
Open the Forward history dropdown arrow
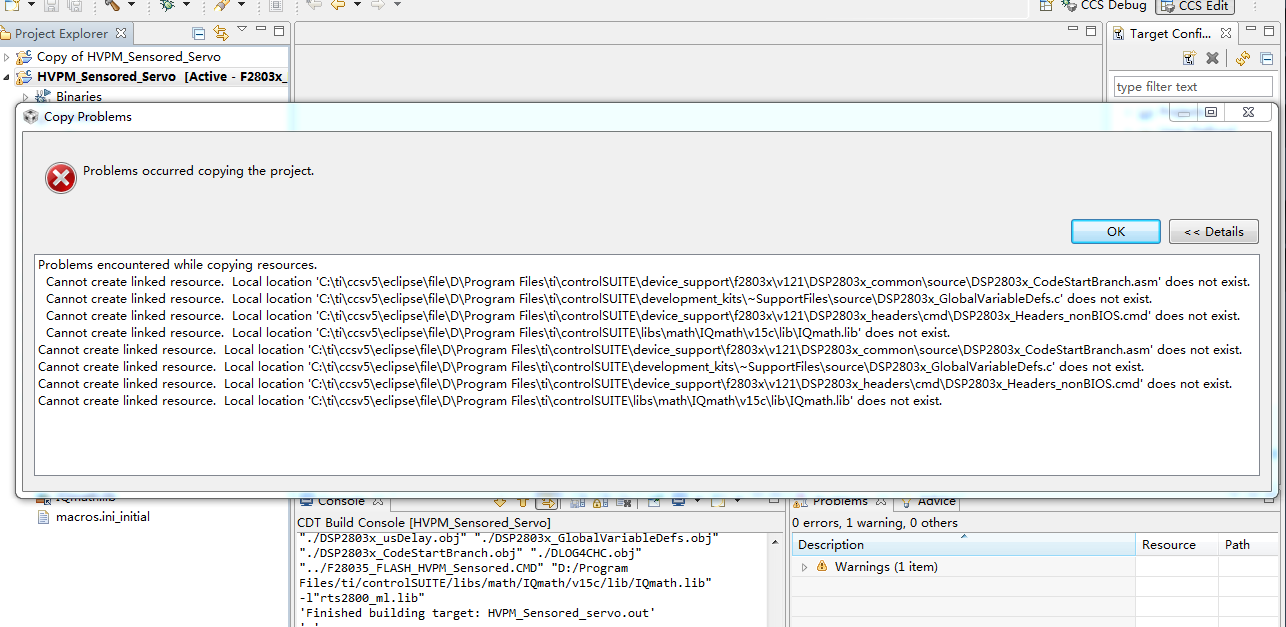(x=397, y=5)
